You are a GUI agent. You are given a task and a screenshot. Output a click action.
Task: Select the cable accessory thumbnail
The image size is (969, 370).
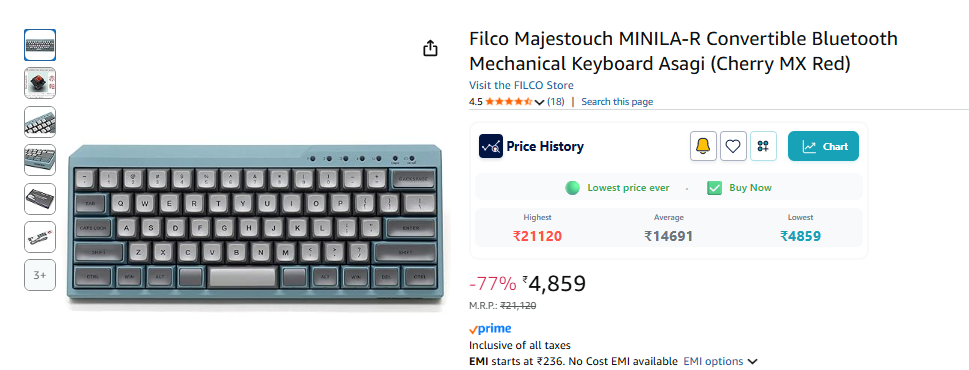click(x=40, y=237)
